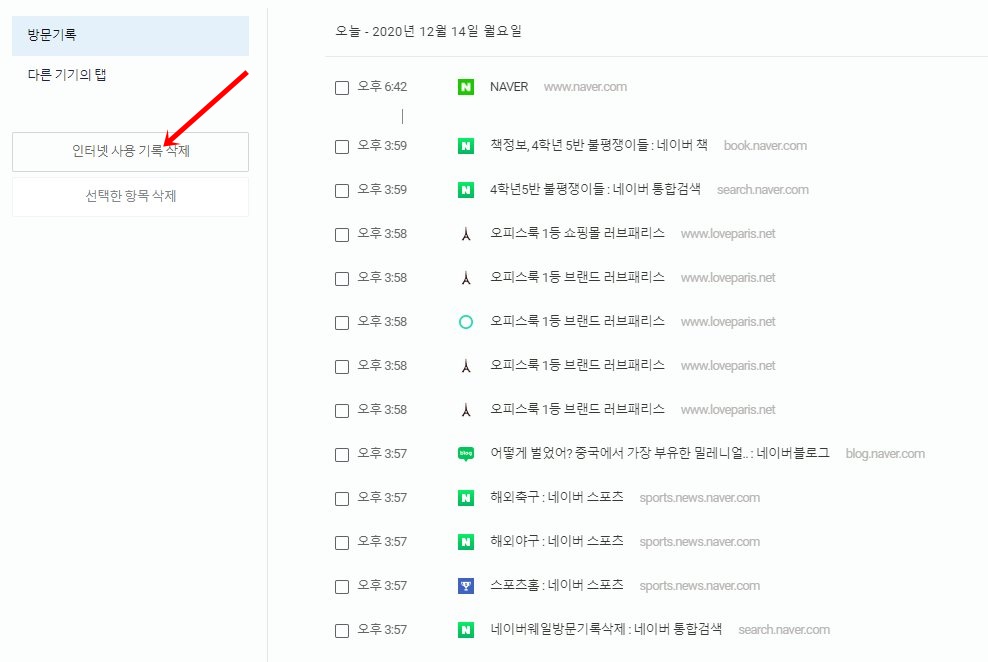The image size is (988, 662).
Task: Click the green blog icon for 네이버블로그 entry
Action: (466, 454)
